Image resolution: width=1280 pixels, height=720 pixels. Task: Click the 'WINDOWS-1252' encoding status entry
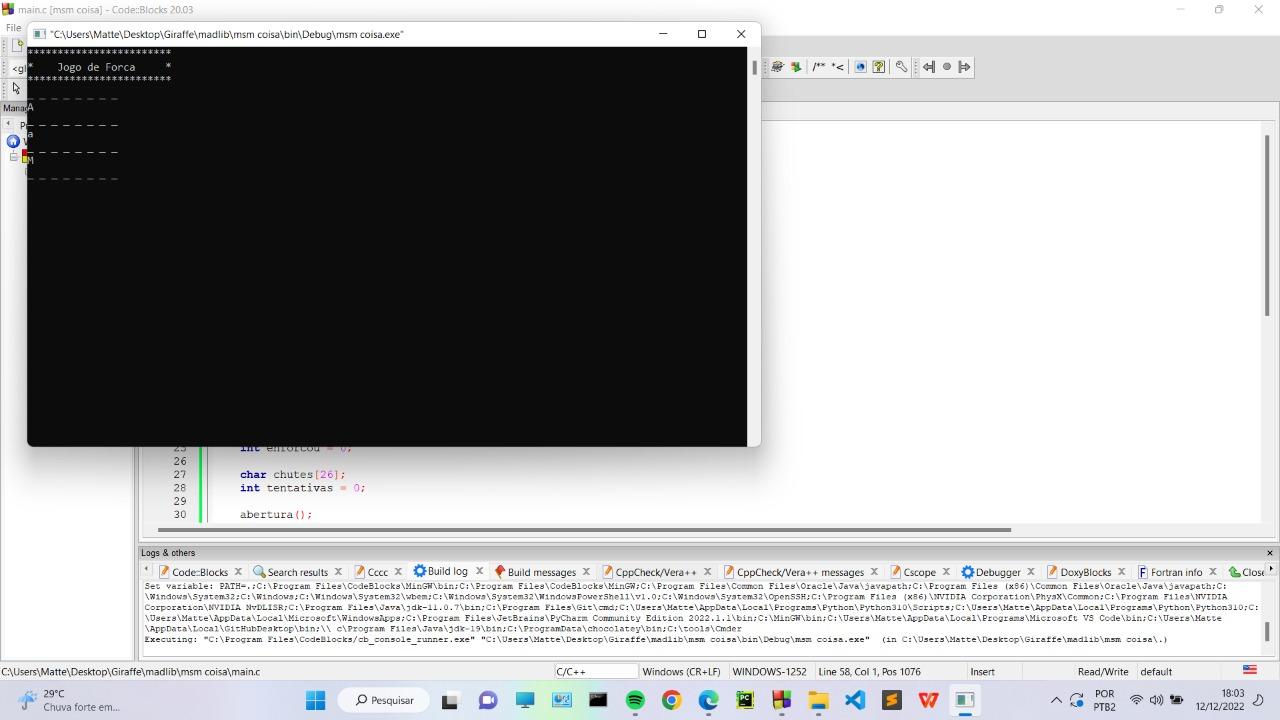pyautogui.click(x=769, y=671)
